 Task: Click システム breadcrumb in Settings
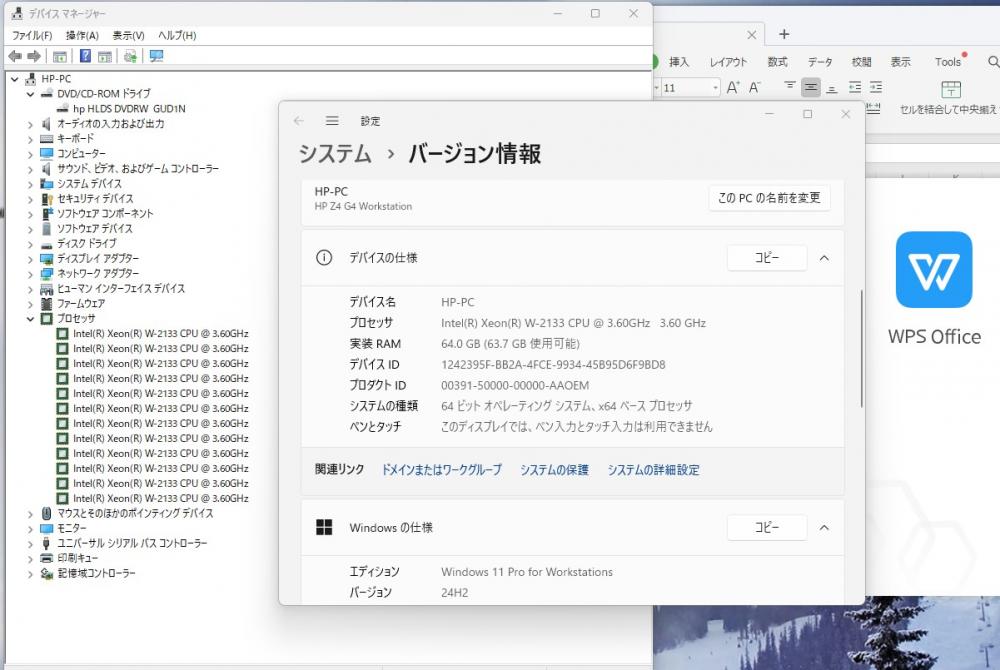335,154
